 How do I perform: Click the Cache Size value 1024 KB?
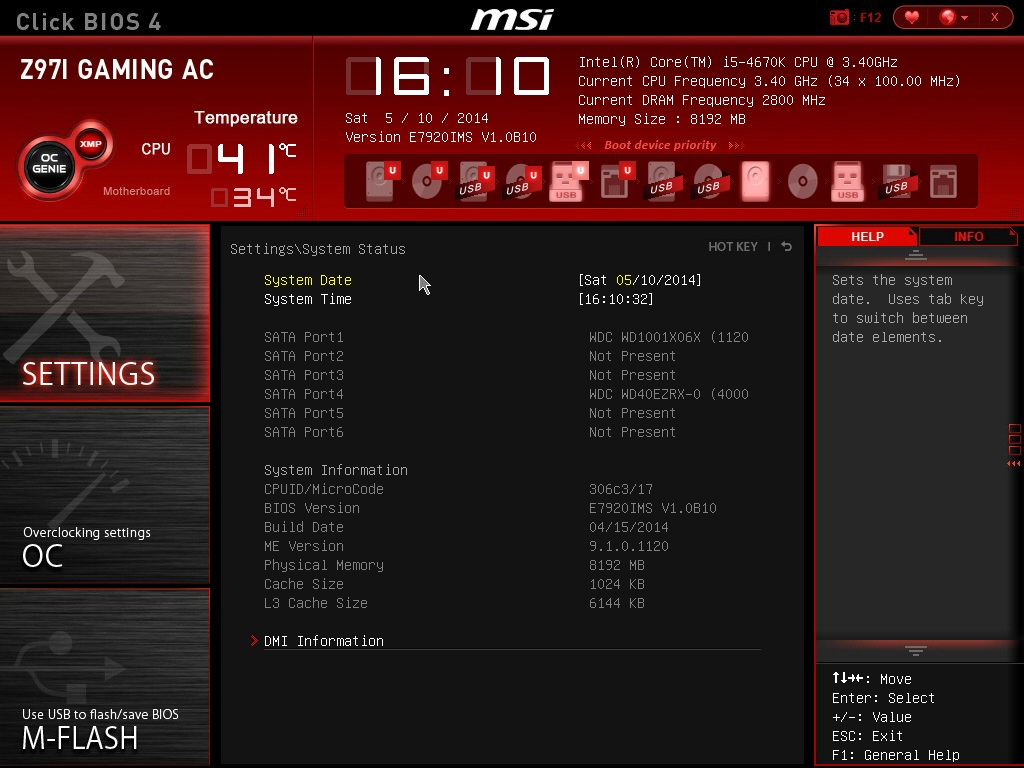click(616, 584)
